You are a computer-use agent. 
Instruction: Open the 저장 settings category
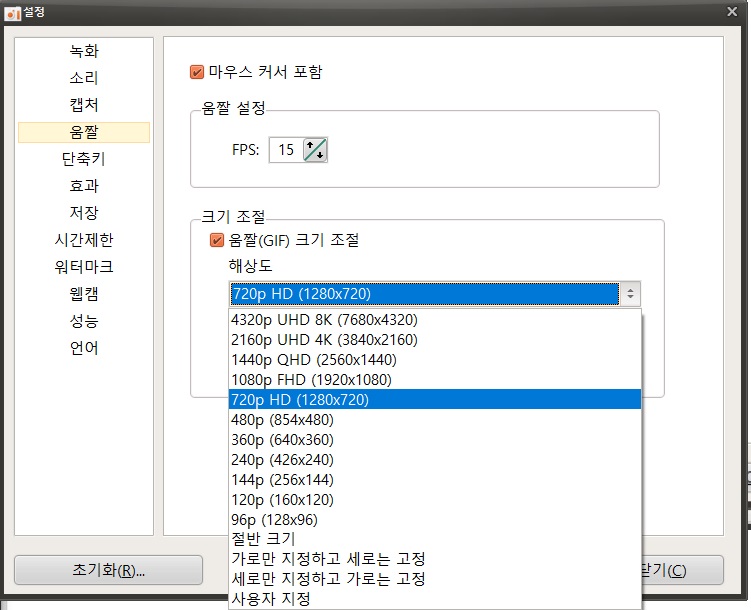[x=84, y=213]
